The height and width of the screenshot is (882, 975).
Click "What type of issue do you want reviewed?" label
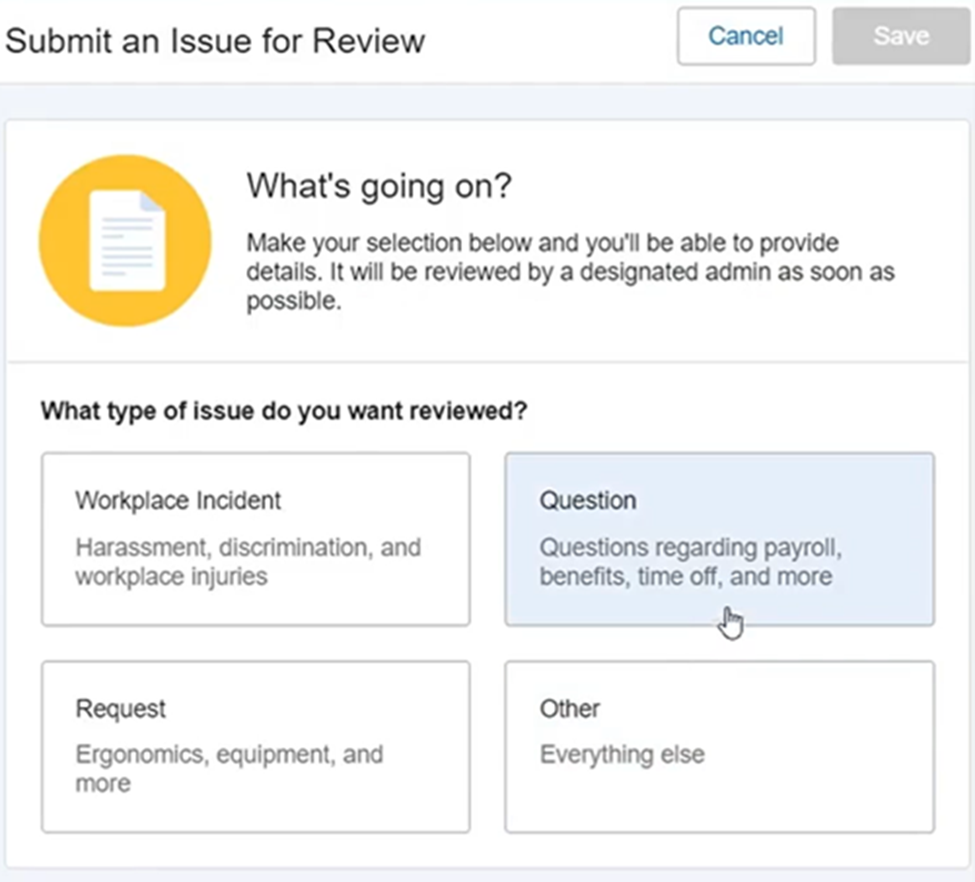point(284,411)
